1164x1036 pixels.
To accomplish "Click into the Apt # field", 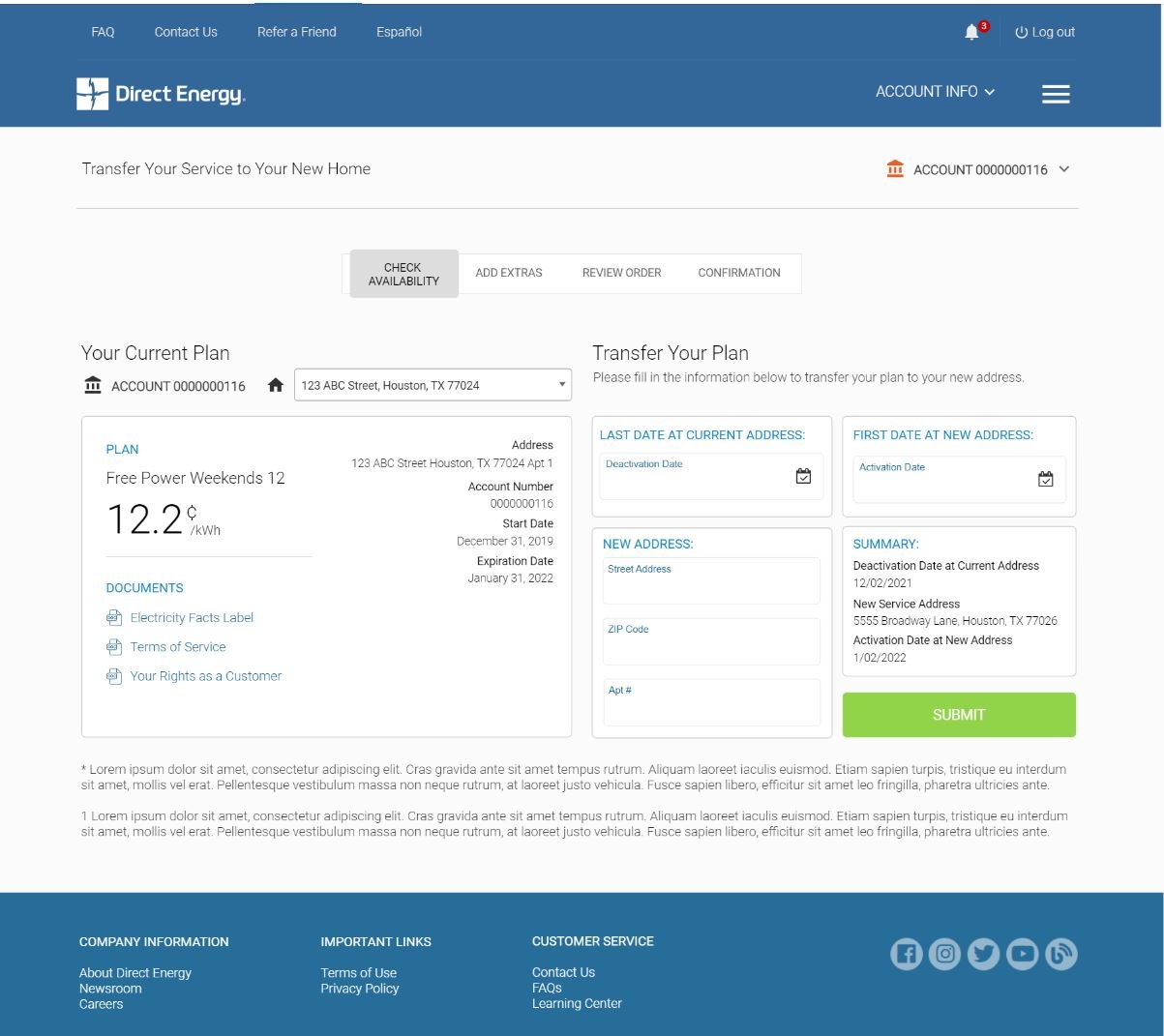I will click(x=711, y=702).
